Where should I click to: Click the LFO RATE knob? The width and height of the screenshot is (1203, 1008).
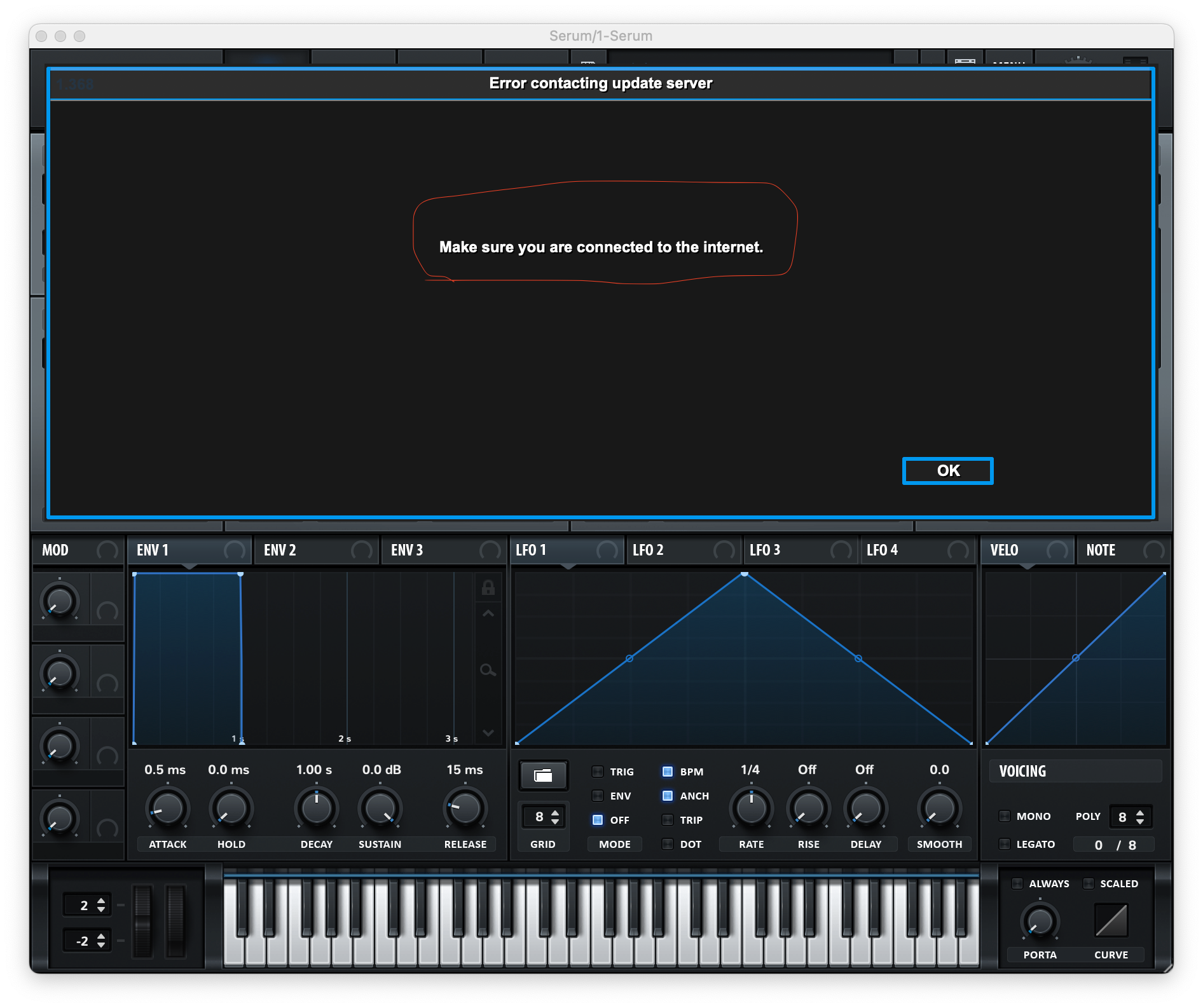click(752, 808)
